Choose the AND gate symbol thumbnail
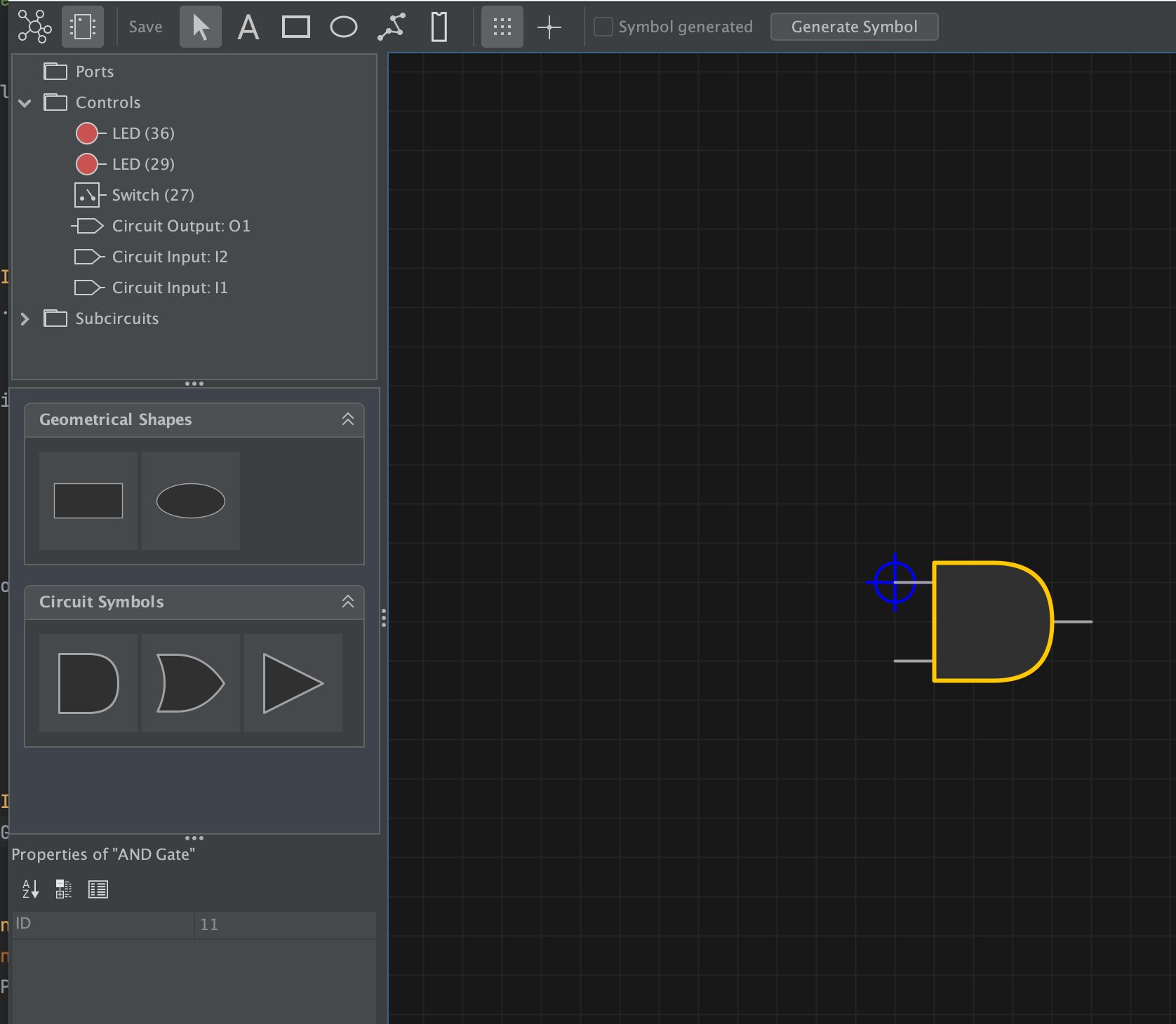 click(x=88, y=683)
